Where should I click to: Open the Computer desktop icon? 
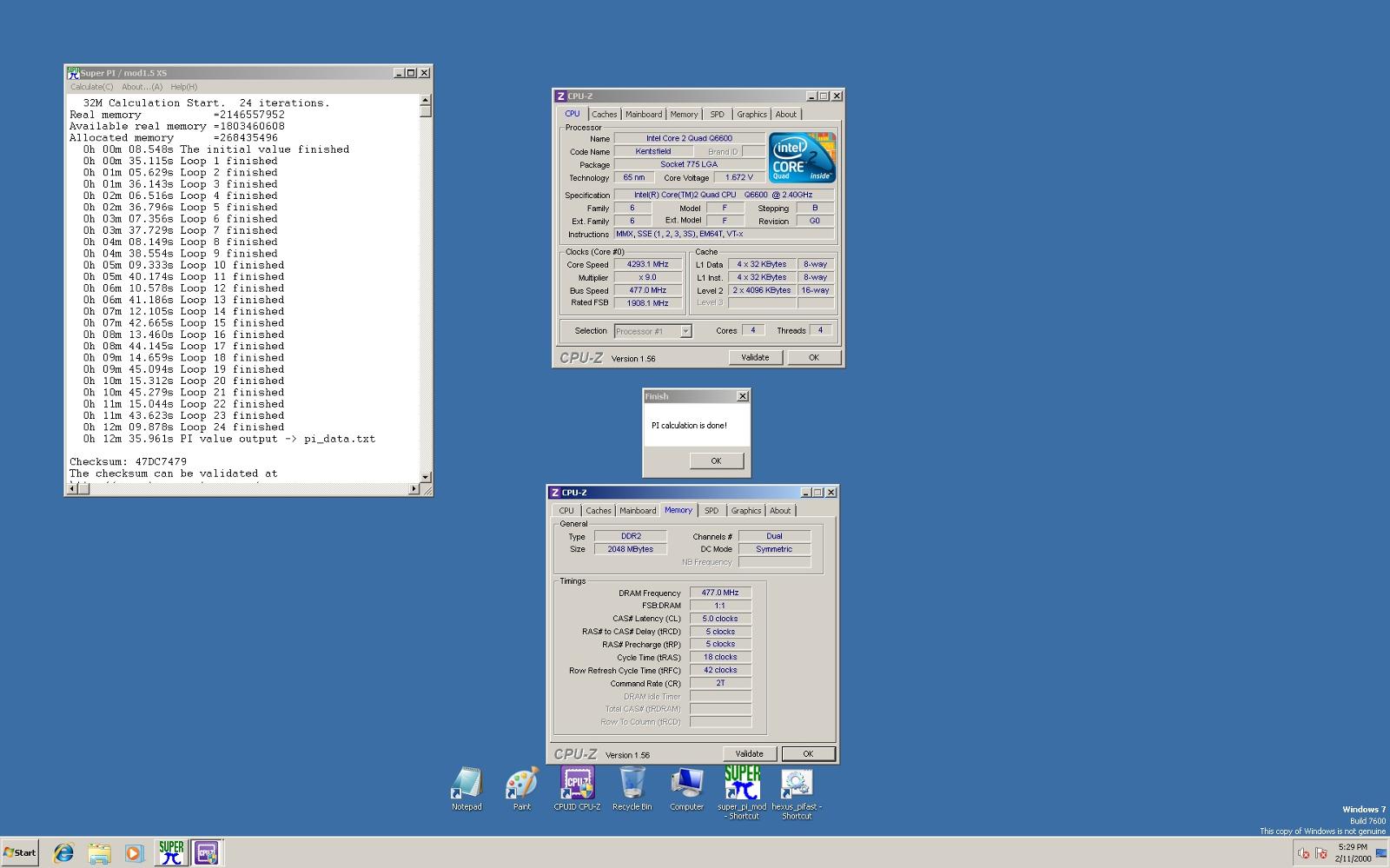[x=686, y=789]
